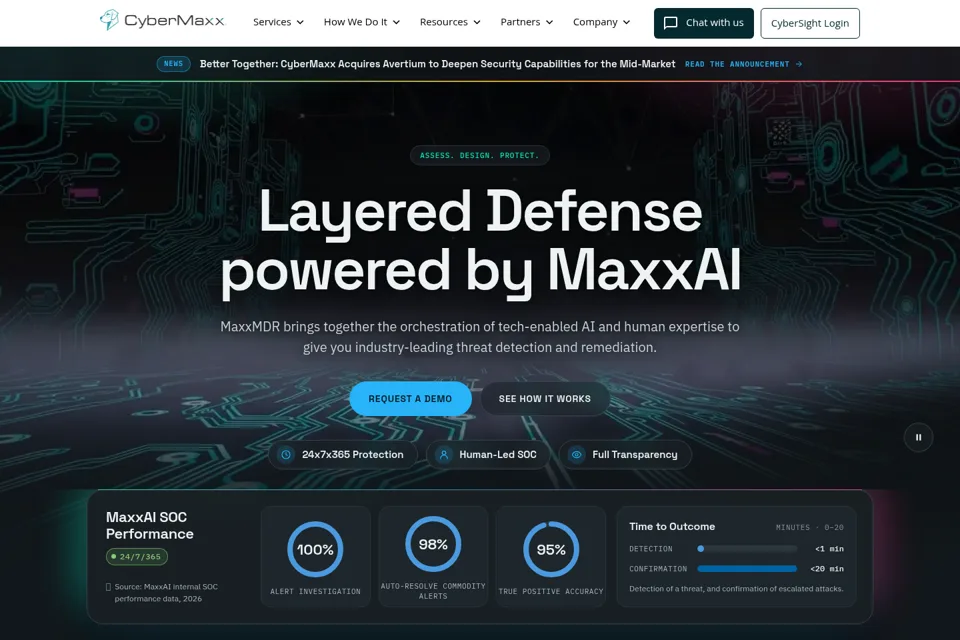Click the Human-Led SOC pill
The height and width of the screenshot is (640, 960).
point(488,454)
